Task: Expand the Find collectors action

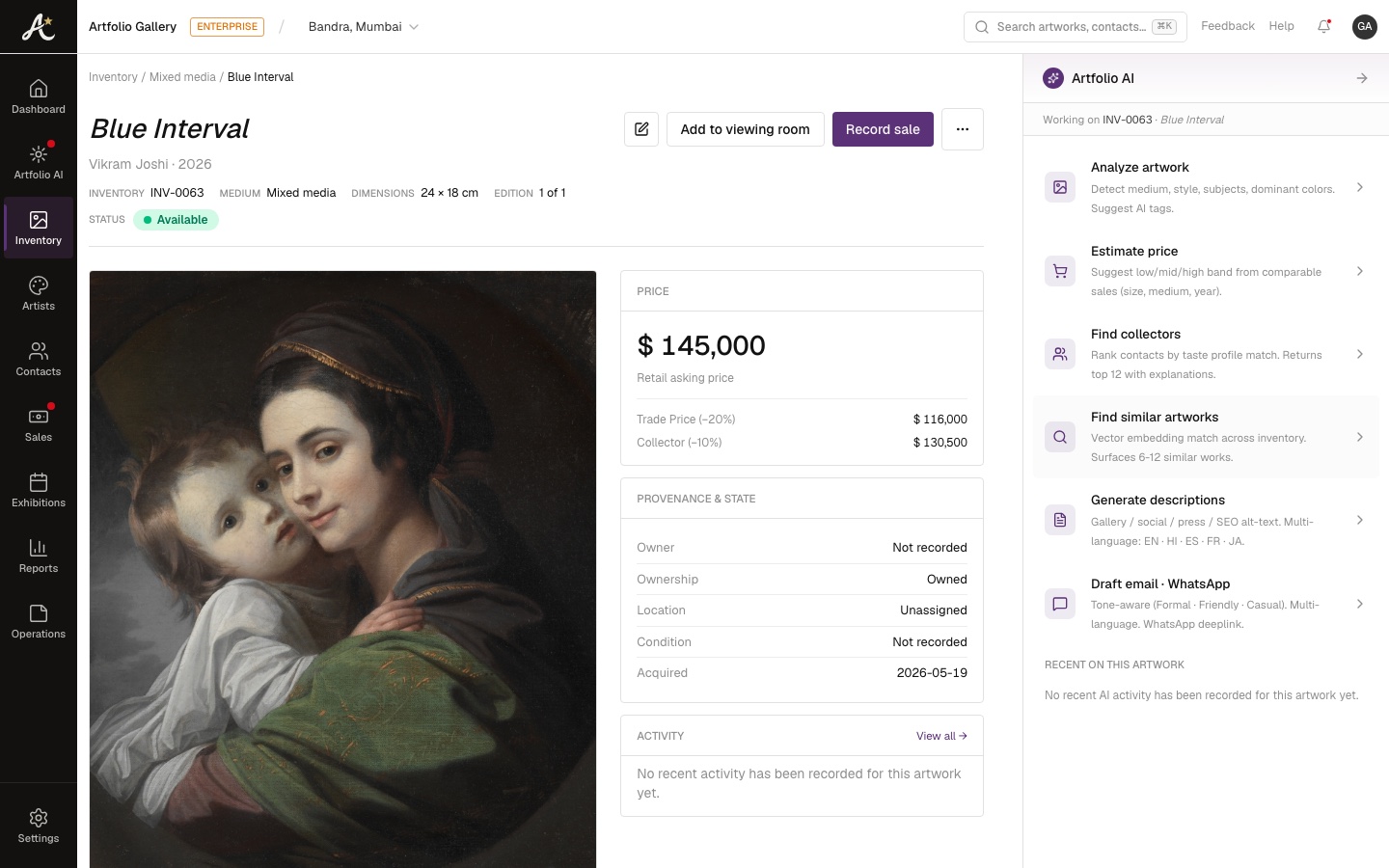Action: tap(1206, 354)
